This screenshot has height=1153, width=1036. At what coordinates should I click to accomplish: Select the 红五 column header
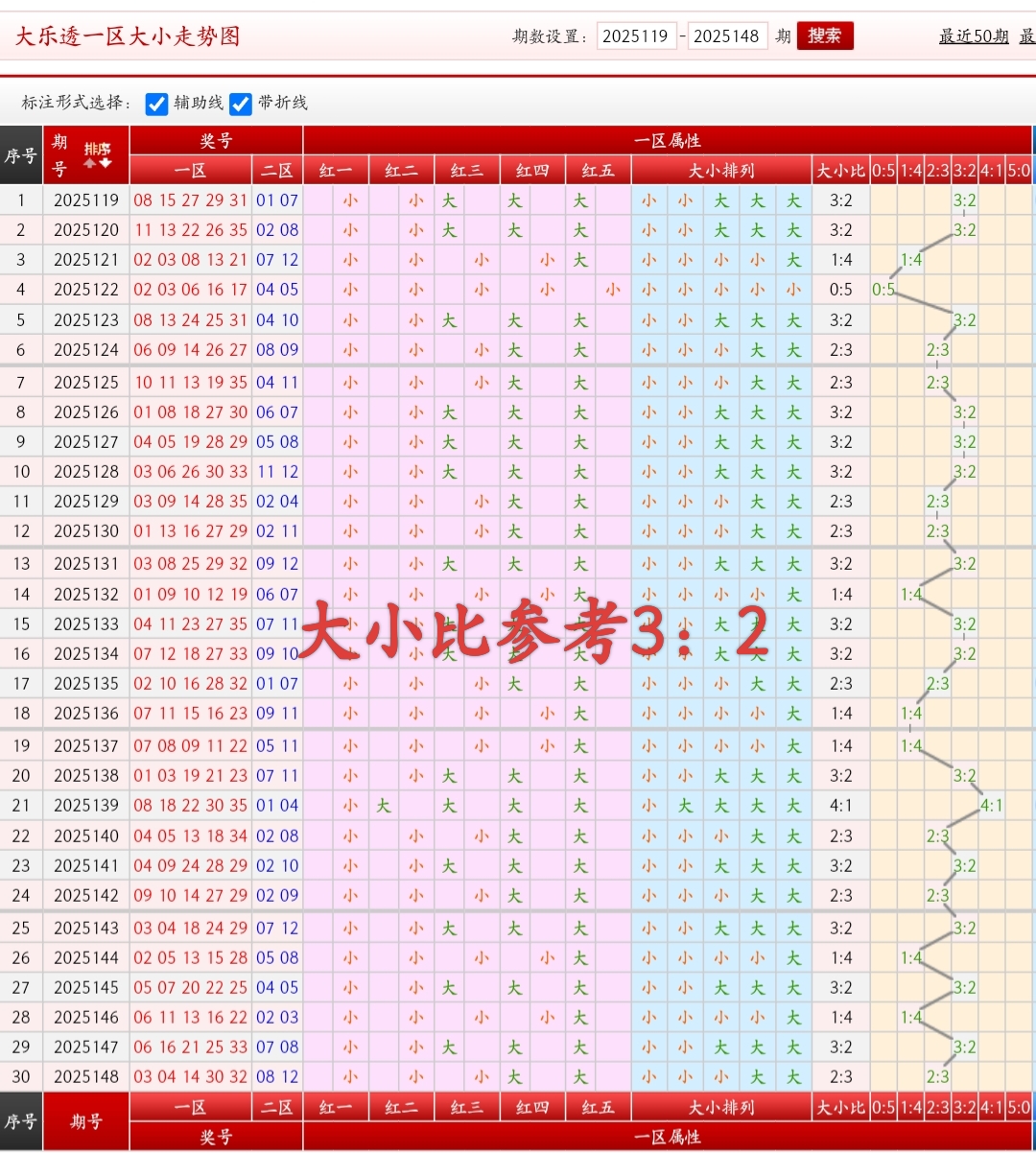[598, 170]
